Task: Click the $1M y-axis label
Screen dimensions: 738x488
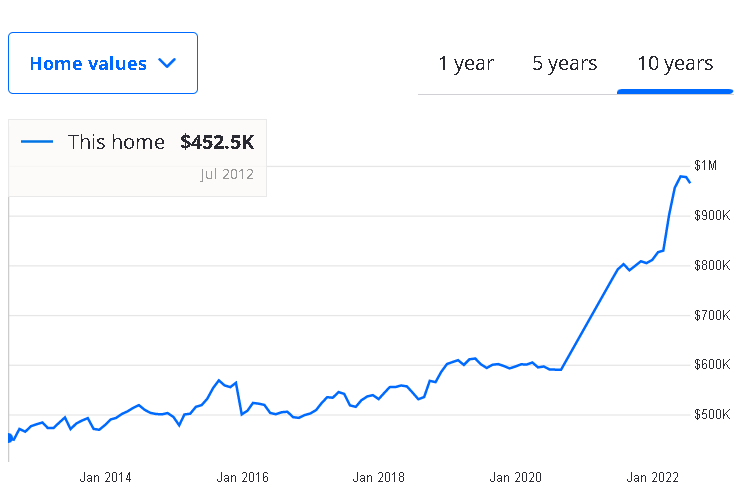Action: click(705, 166)
